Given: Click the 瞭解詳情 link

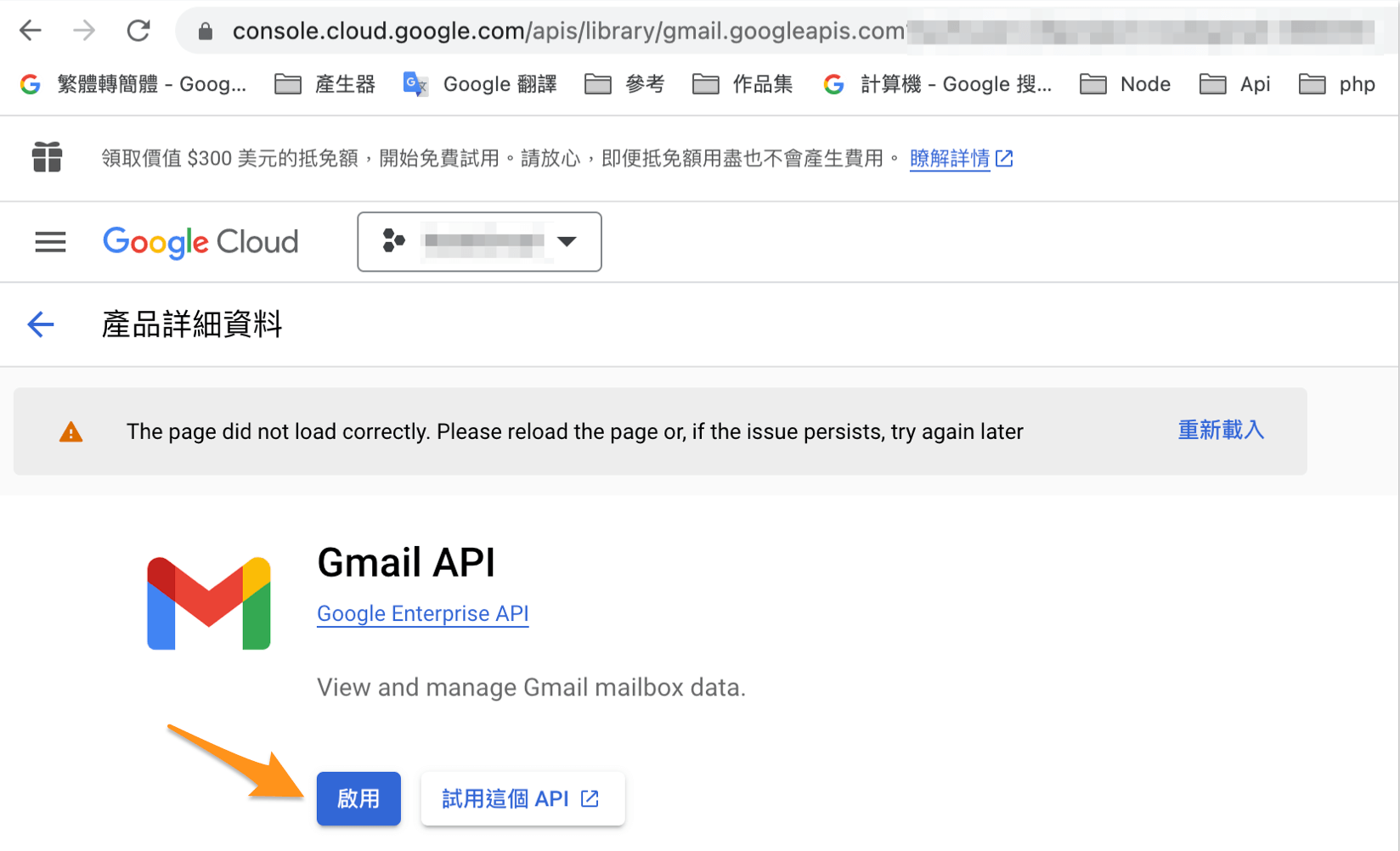Looking at the screenshot, I should coord(950,158).
